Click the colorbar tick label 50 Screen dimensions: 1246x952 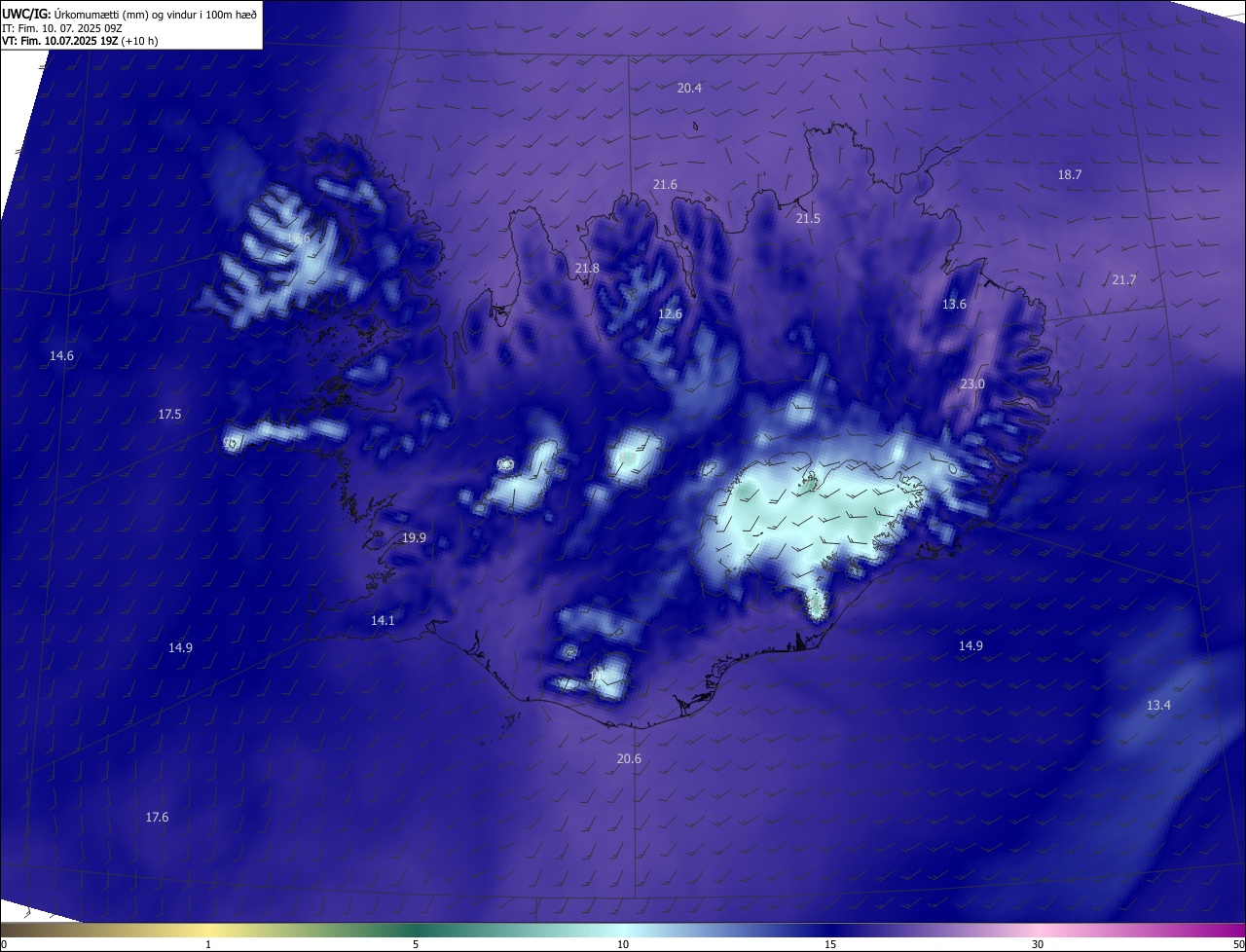tap(1238, 945)
